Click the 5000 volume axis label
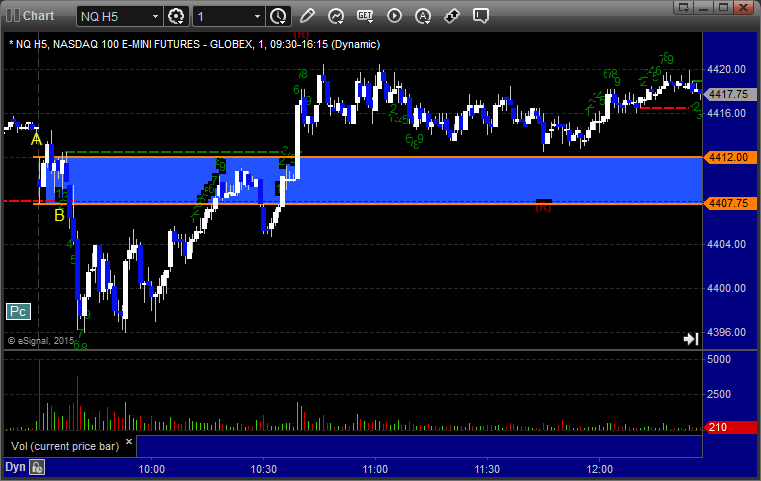 pyautogui.click(x=719, y=359)
